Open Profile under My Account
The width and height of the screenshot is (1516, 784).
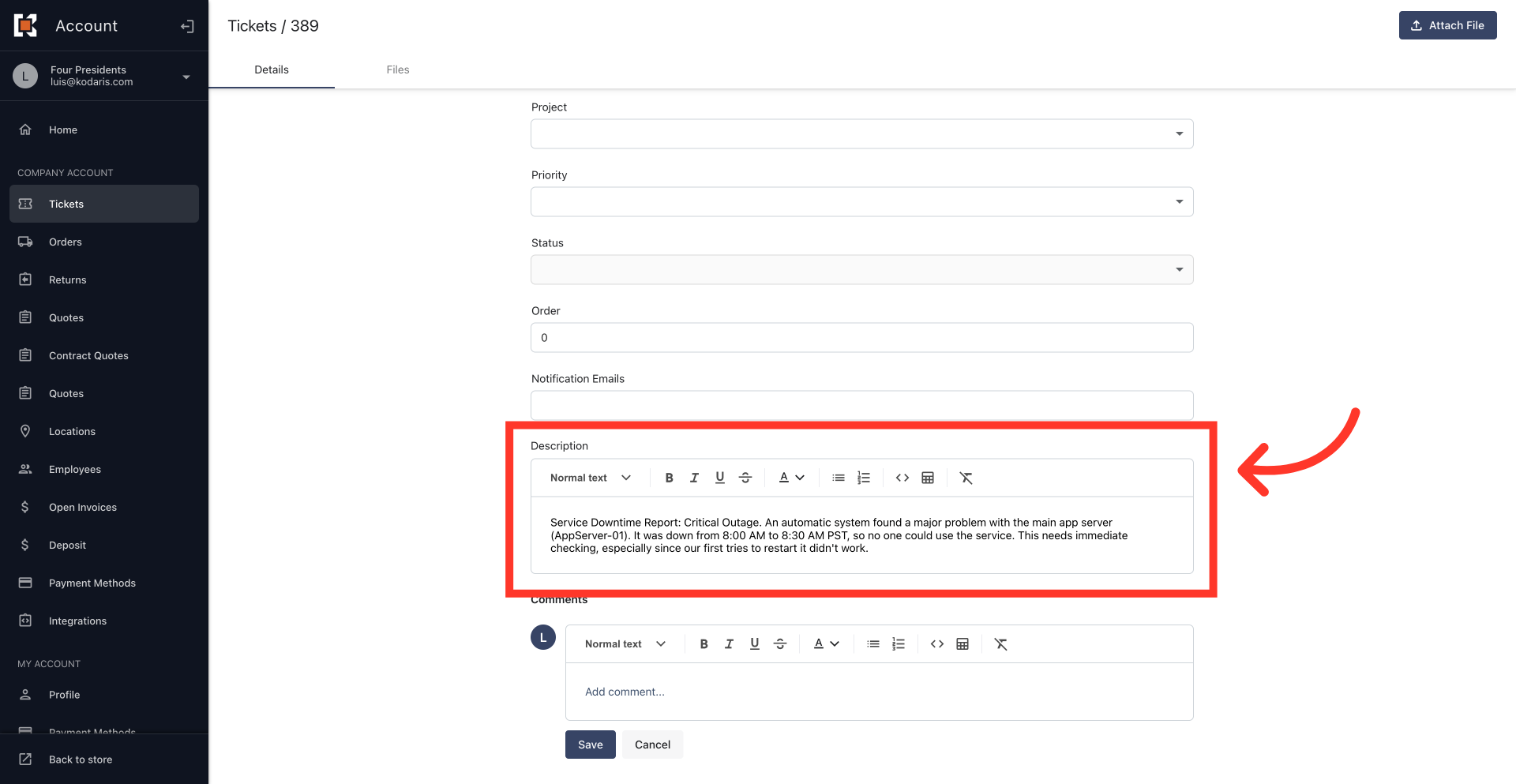click(x=104, y=695)
